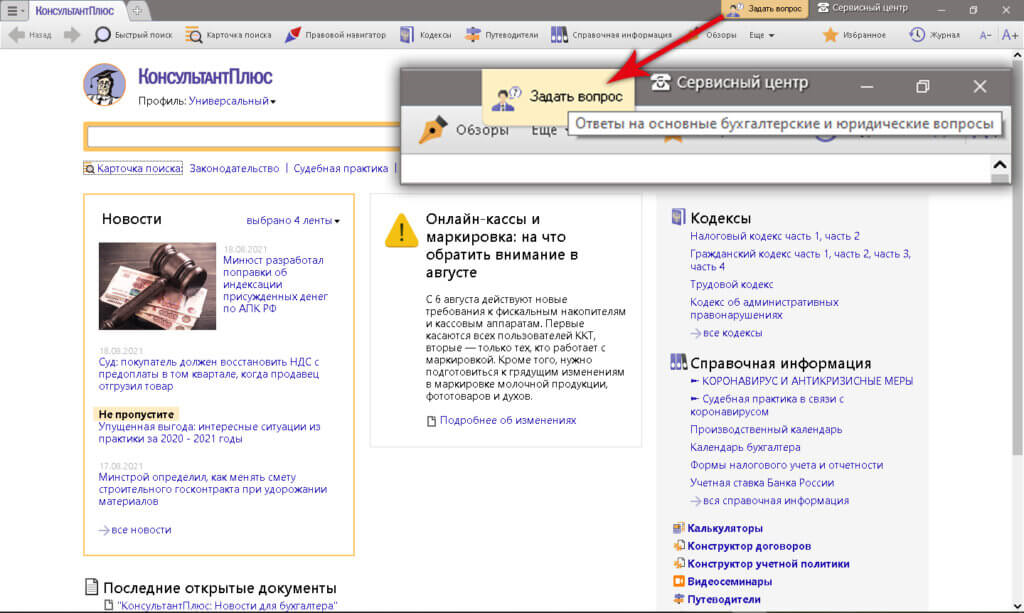Expand the выбрано 4 ленты dropdown
1024x613 pixels.
pyautogui.click(x=293, y=221)
